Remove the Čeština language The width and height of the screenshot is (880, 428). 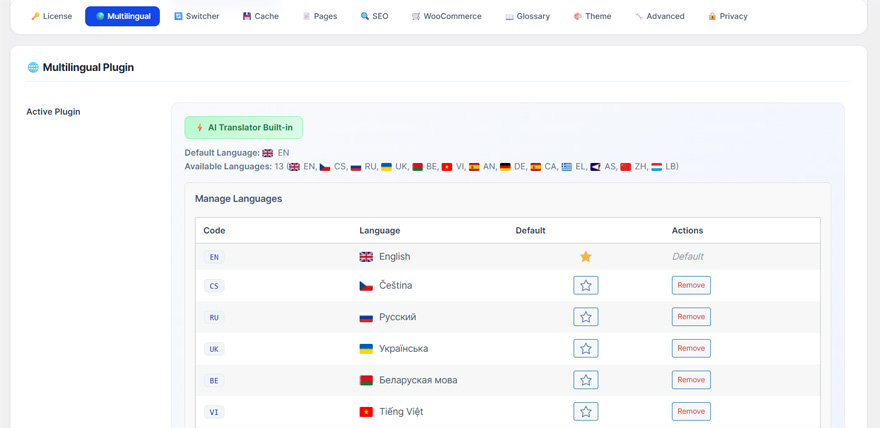pos(691,286)
